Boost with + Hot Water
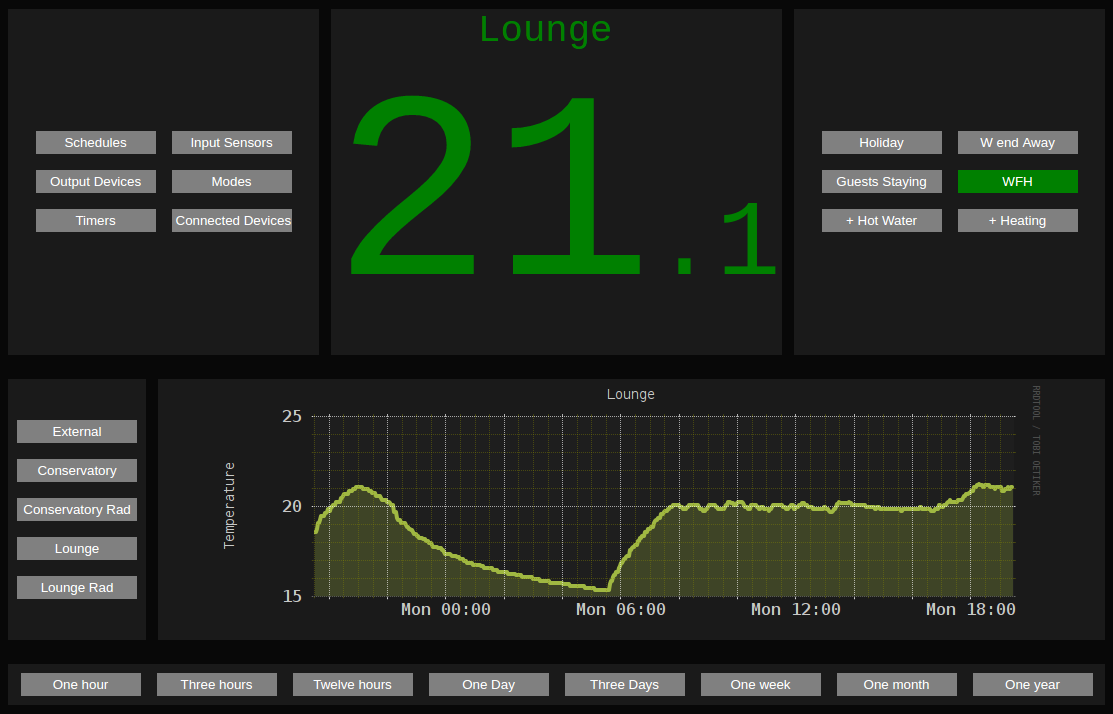 pos(881,220)
